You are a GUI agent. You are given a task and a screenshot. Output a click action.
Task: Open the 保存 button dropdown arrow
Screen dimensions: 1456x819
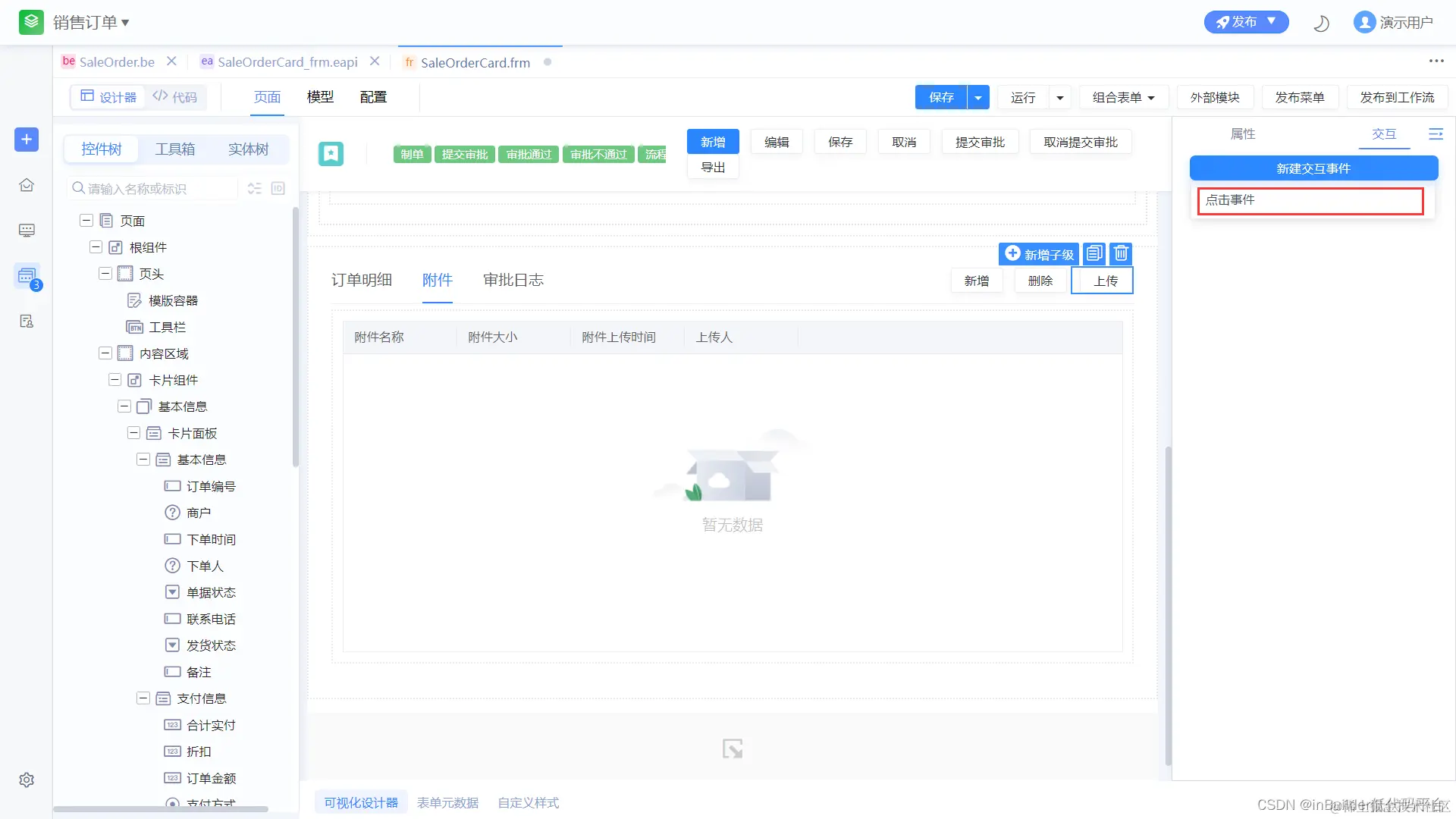tap(978, 97)
